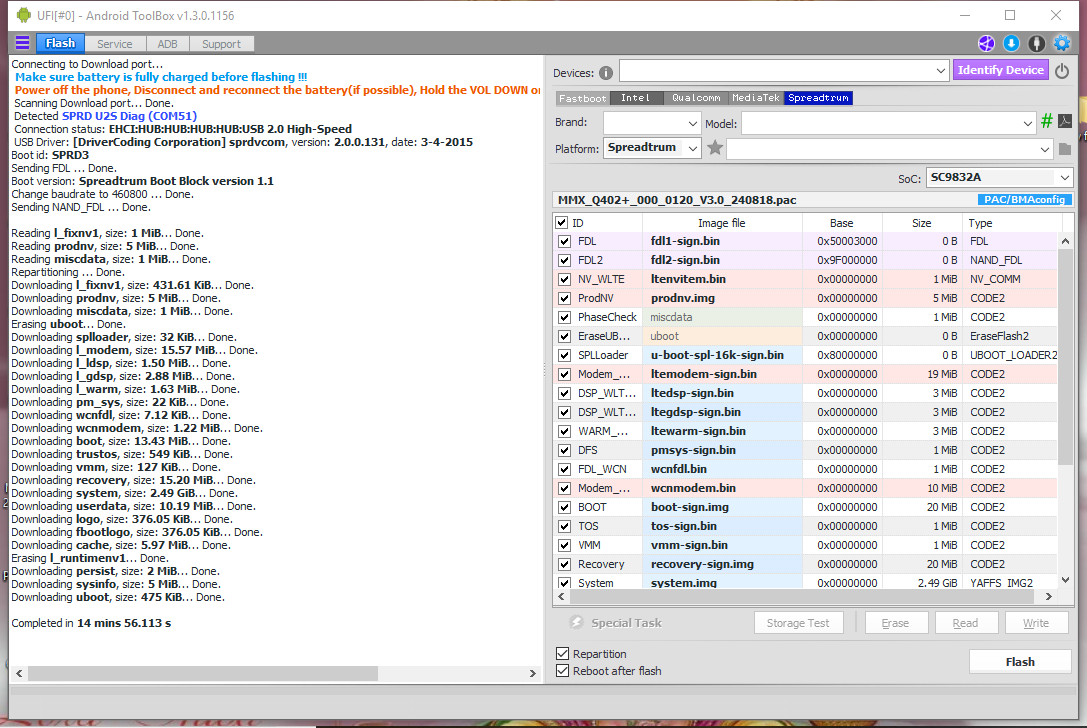Select the Fastboot platform tab
The height and width of the screenshot is (728, 1087).
click(582, 98)
